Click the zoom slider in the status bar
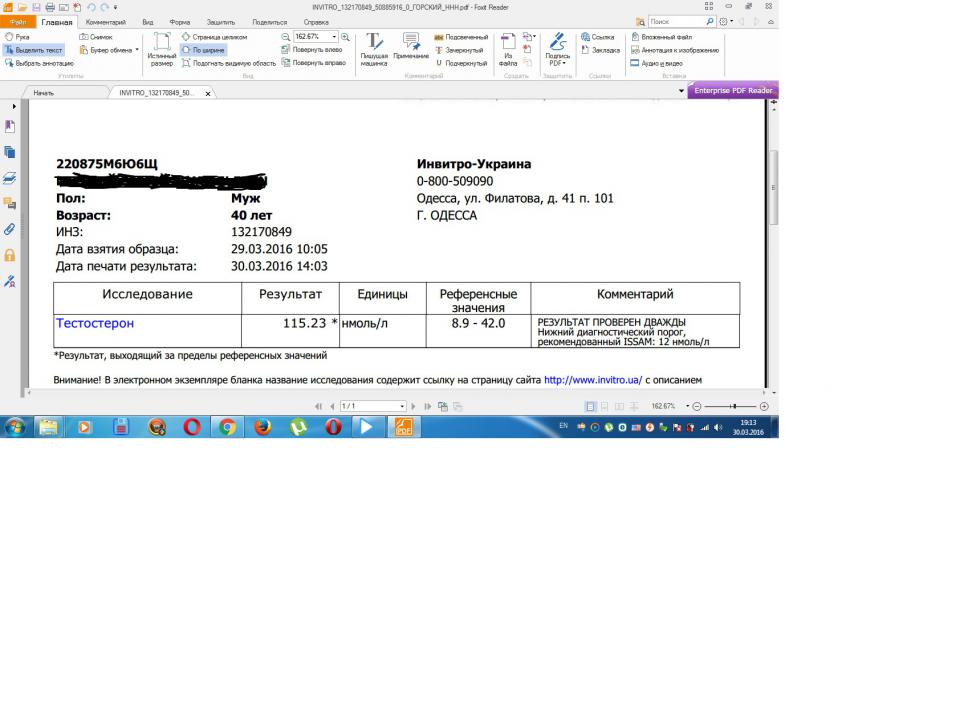Image resolution: width=960 pixels, height=712 pixels. point(735,406)
